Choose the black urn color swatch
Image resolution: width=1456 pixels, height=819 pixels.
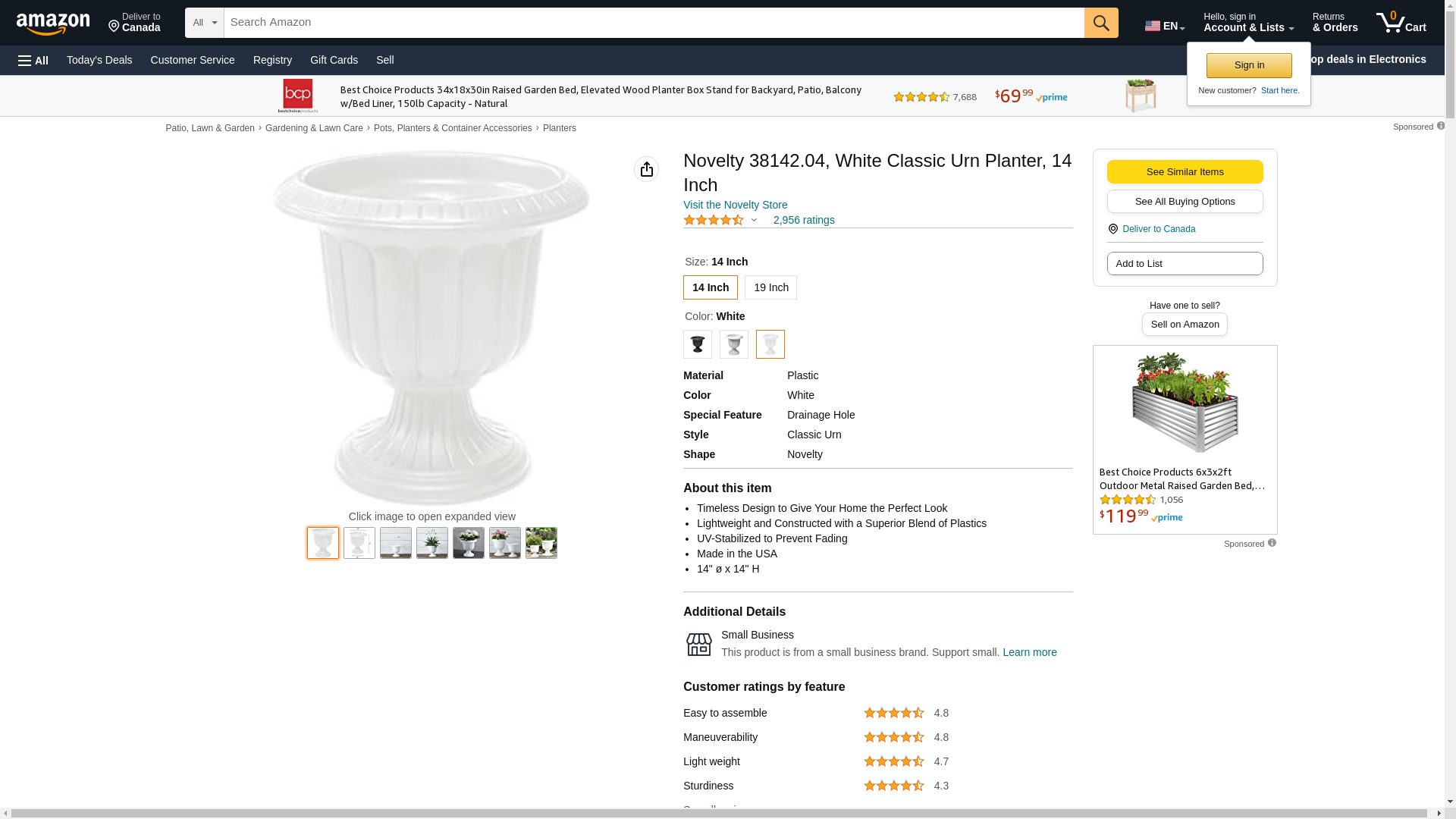pyautogui.click(x=697, y=344)
